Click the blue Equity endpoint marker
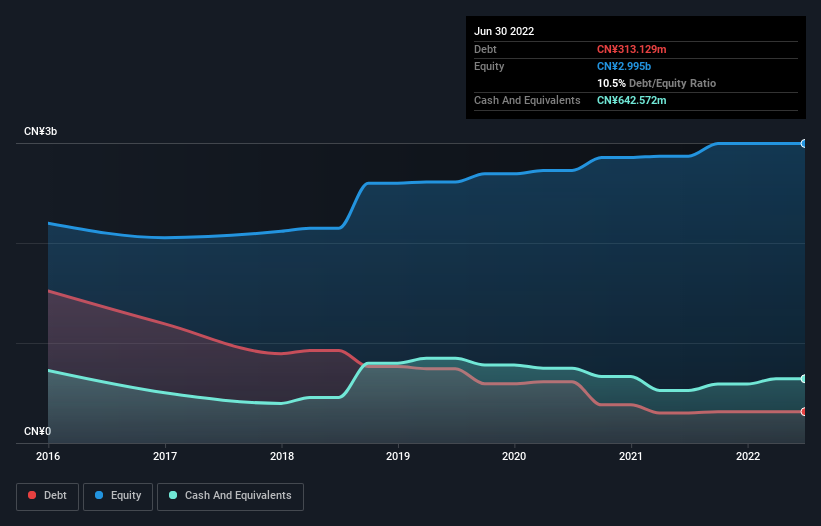The width and height of the screenshot is (821, 526). [x=804, y=143]
